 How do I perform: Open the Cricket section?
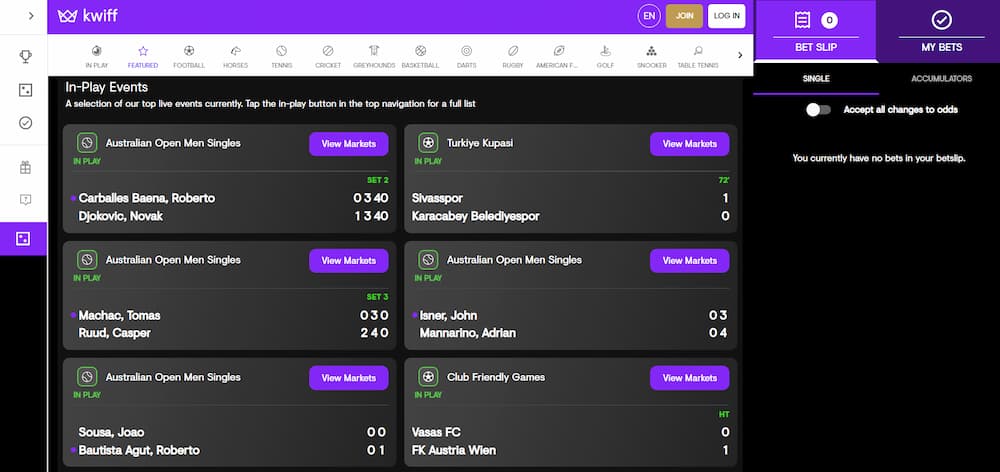pyautogui.click(x=328, y=57)
